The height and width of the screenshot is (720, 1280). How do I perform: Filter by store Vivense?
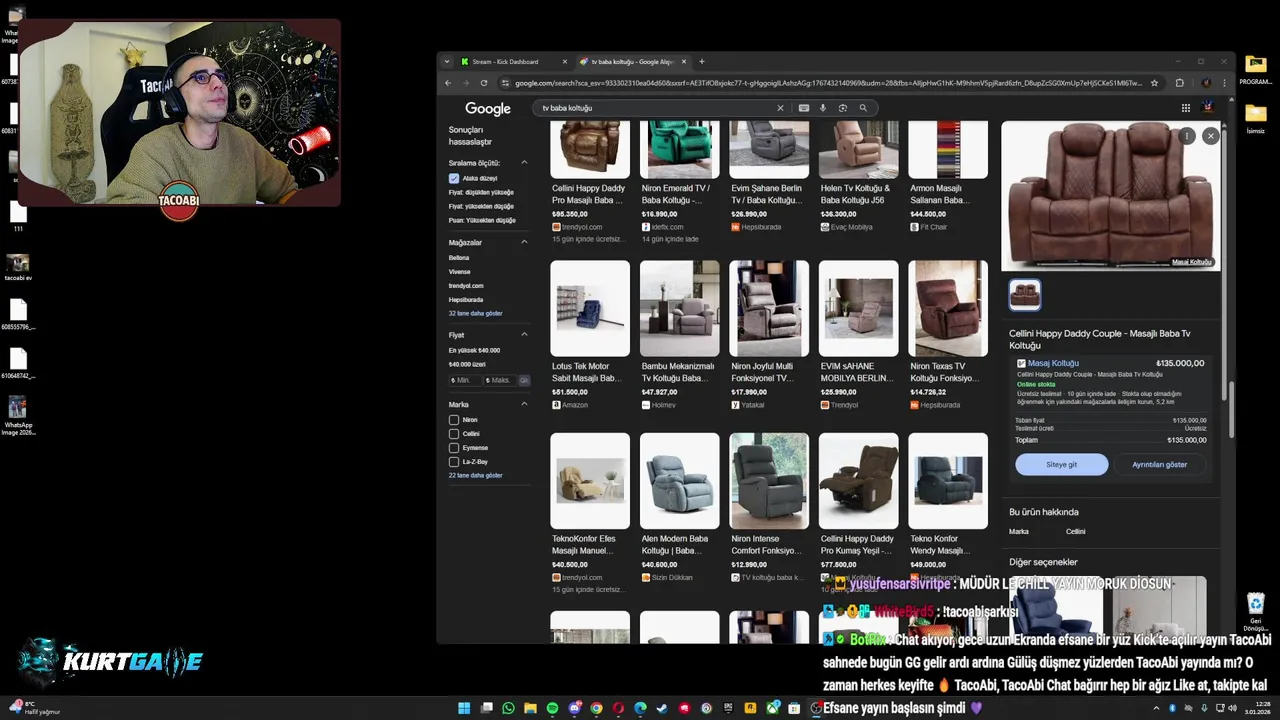click(460, 272)
